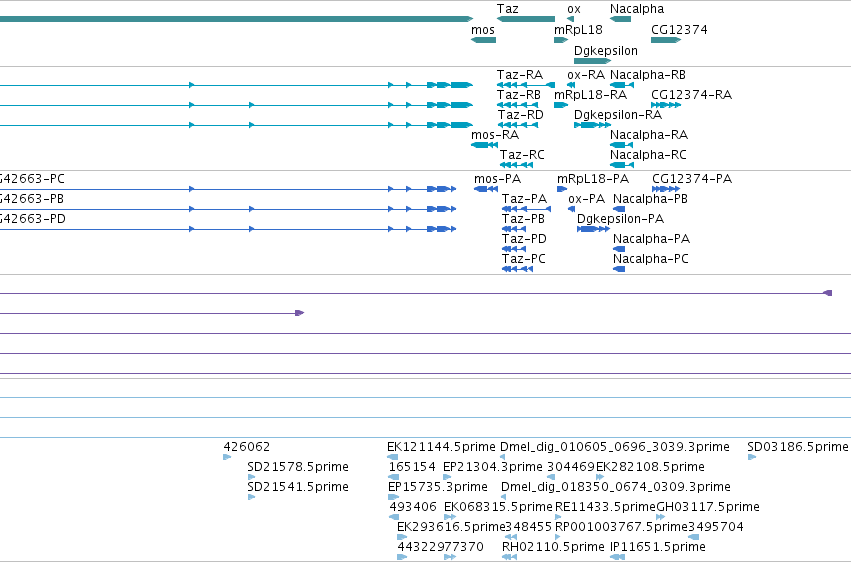This screenshot has width=851, height=562.
Task: Select the Dgkepsilon gene label
Action: 606,50
